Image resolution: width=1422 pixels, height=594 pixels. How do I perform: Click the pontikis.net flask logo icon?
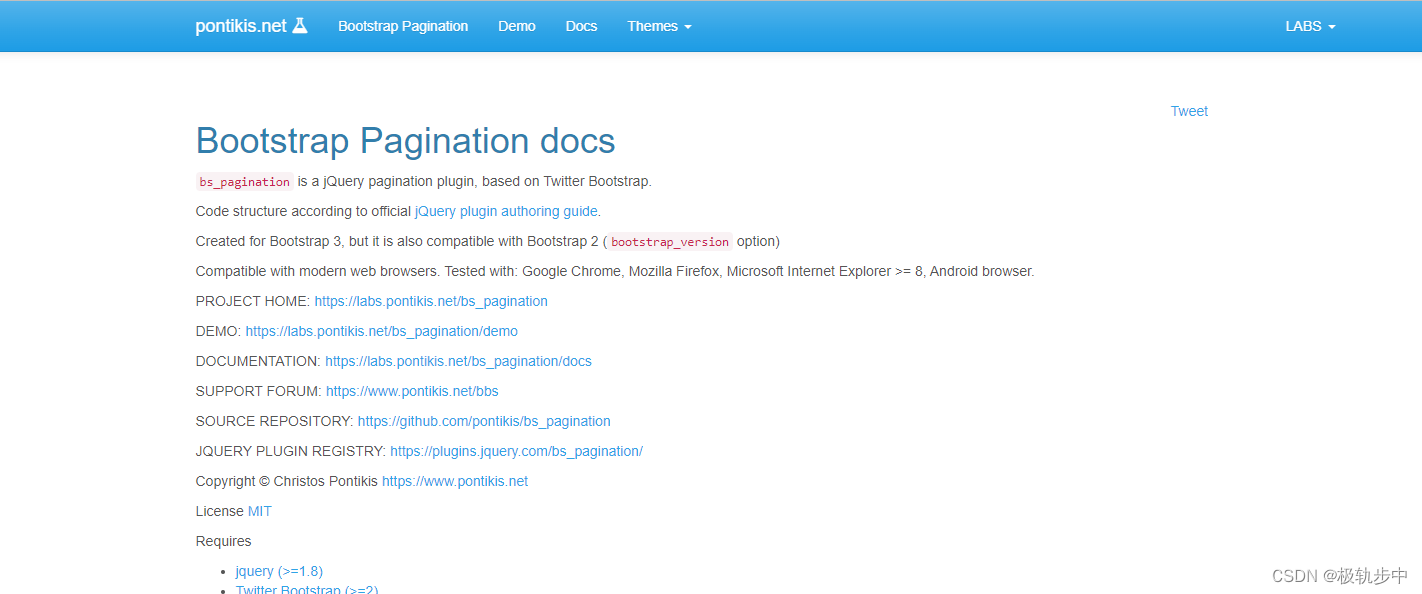pyautogui.click(x=300, y=26)
